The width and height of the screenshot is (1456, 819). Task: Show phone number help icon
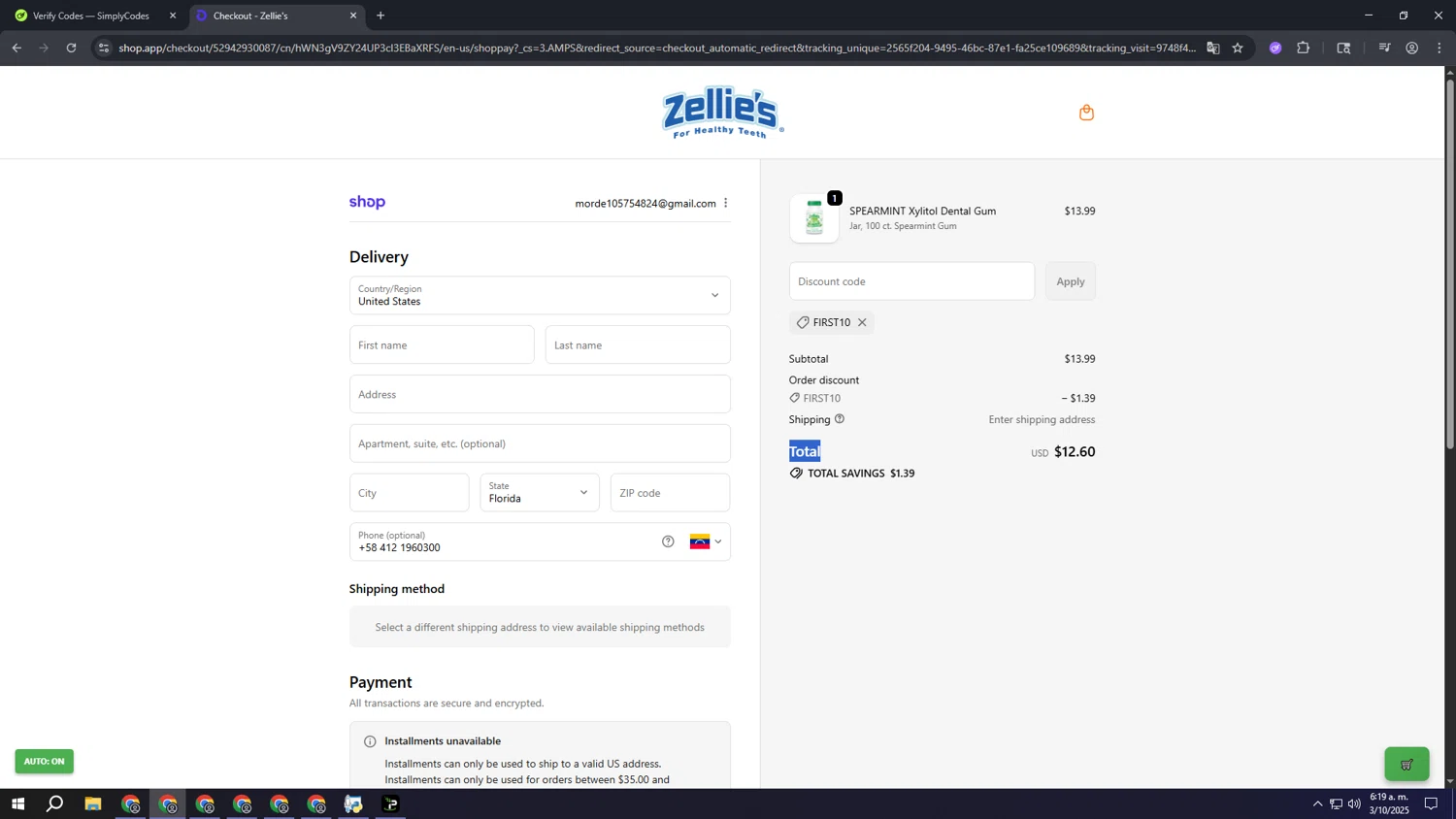(x=668, y=541)
